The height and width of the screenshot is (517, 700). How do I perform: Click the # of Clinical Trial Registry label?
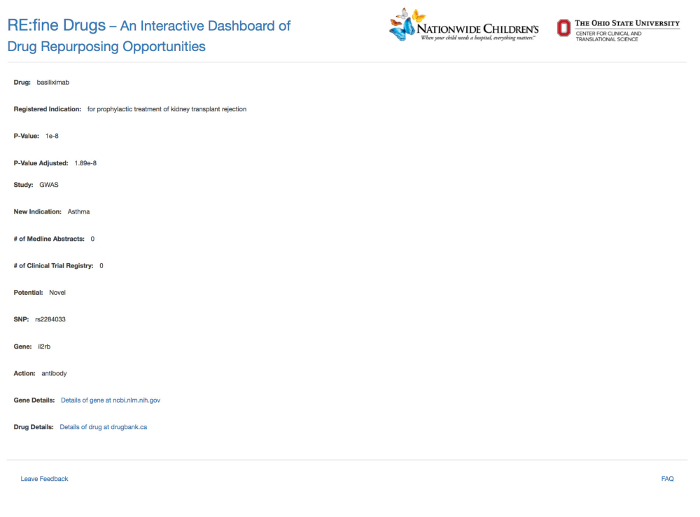(53, 266)
